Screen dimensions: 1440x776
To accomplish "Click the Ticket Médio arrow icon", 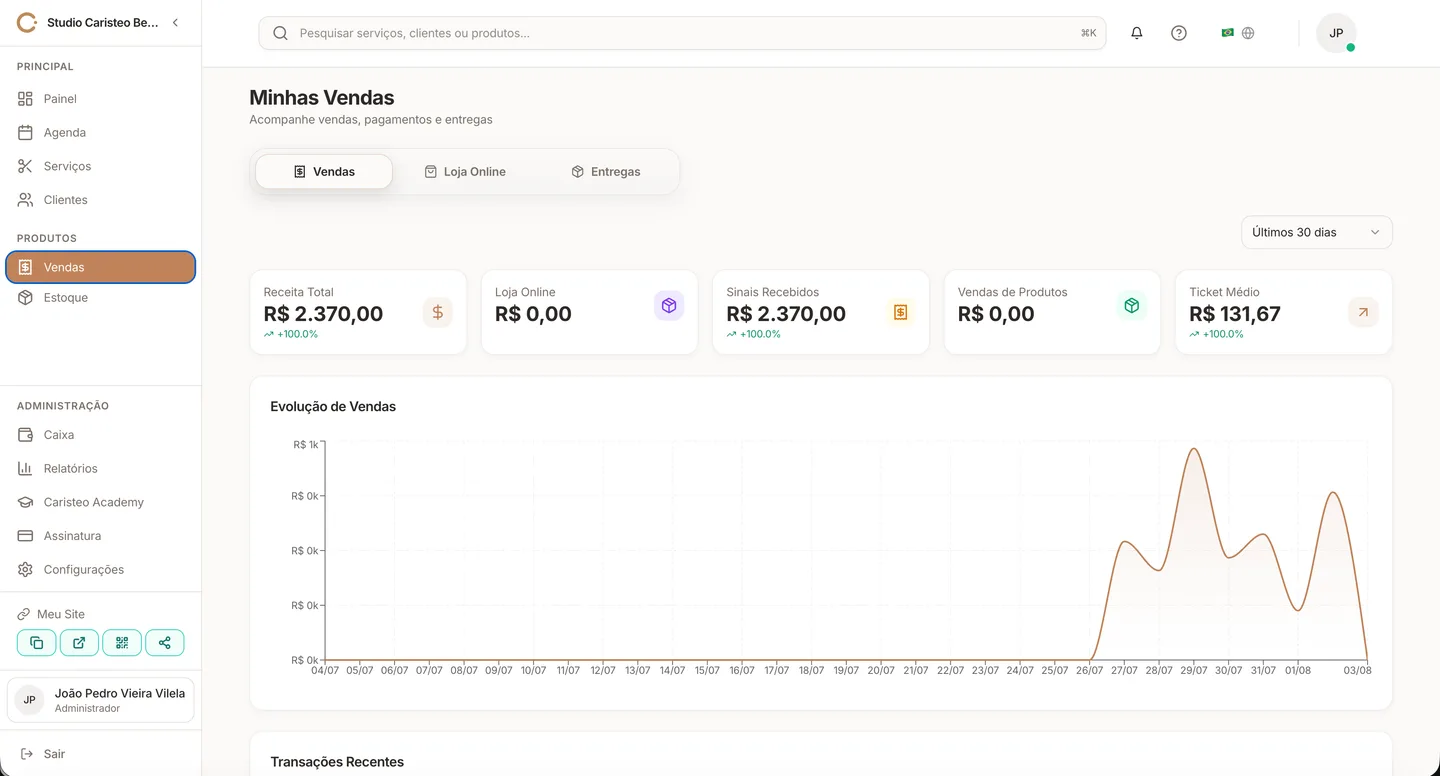I will pyautogui.click(x=1363, y=312).
